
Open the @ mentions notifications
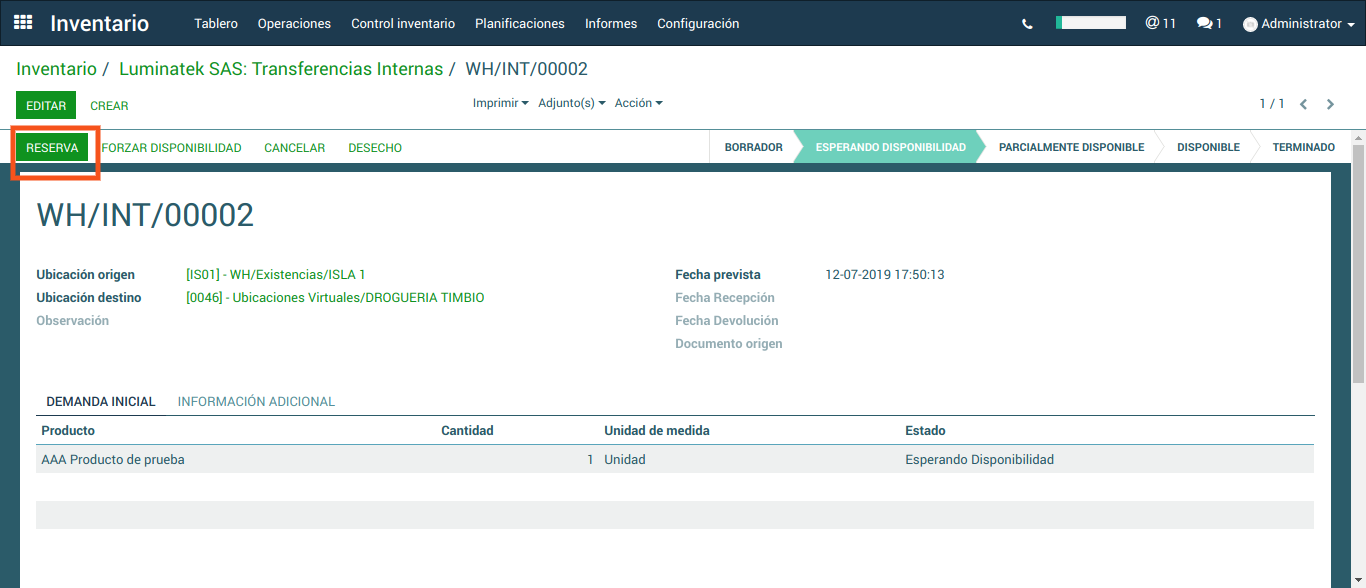point(1160,23)
